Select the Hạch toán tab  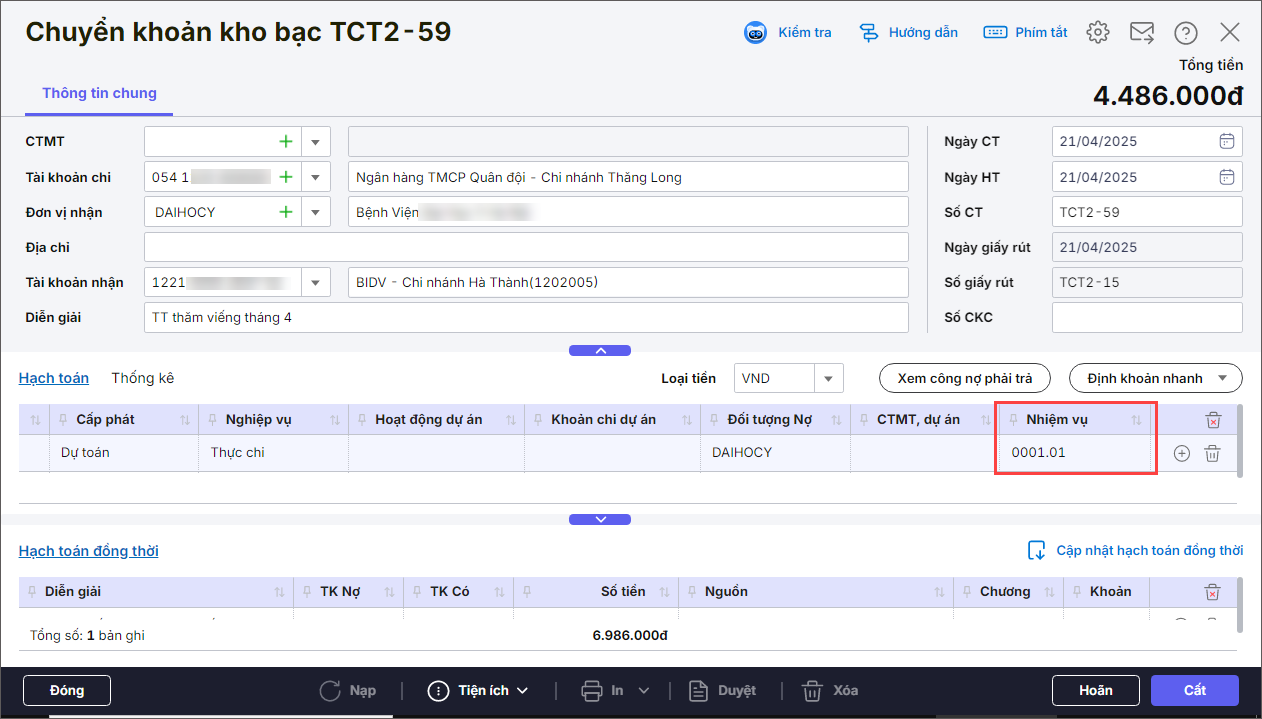(54, 378)
